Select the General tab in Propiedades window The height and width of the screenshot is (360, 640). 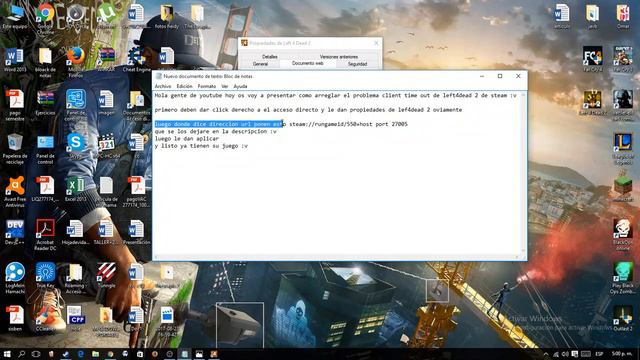click(260, 64)
